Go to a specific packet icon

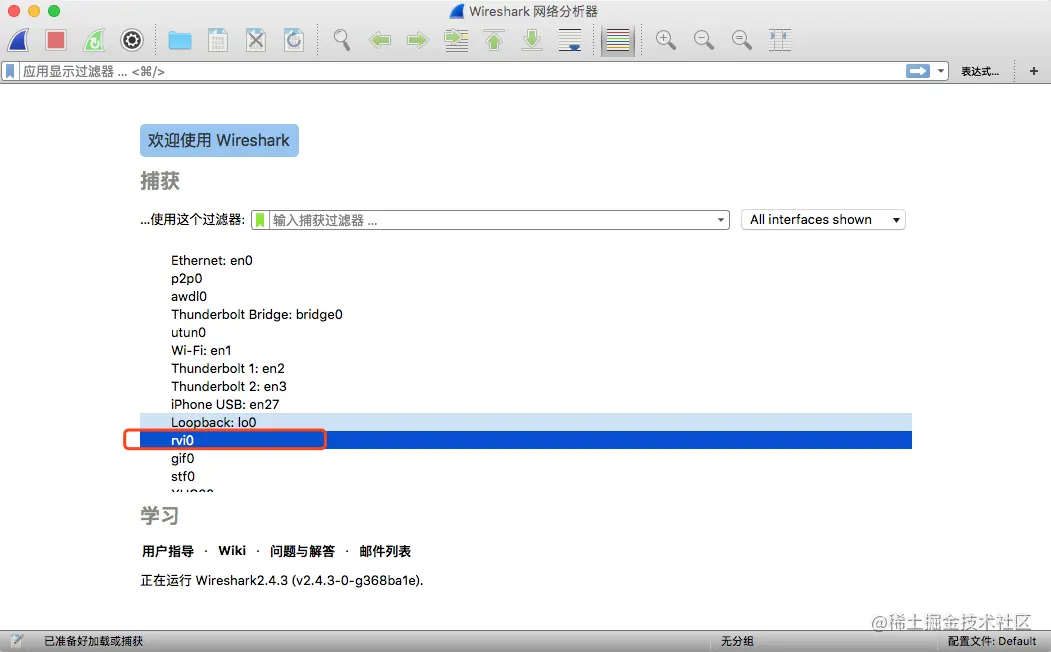click(x=456, y=40)
